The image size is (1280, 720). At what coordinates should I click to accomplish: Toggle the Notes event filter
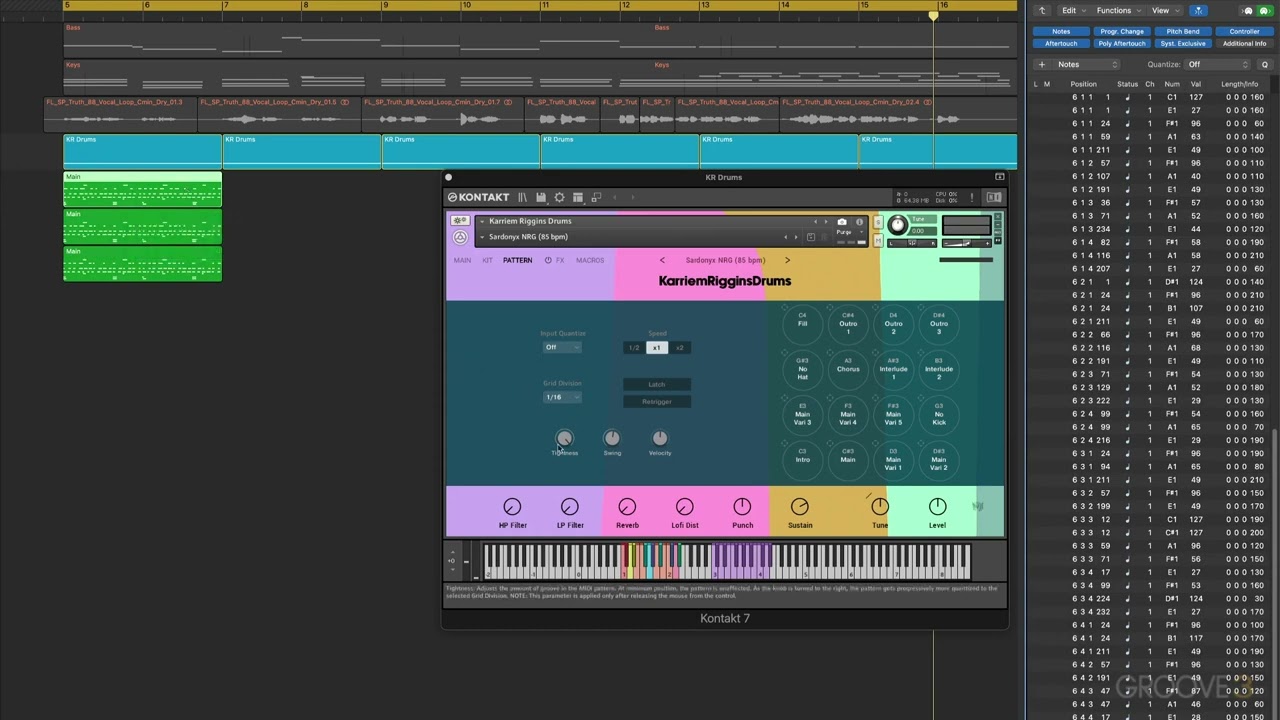[x=1061, y=31]
